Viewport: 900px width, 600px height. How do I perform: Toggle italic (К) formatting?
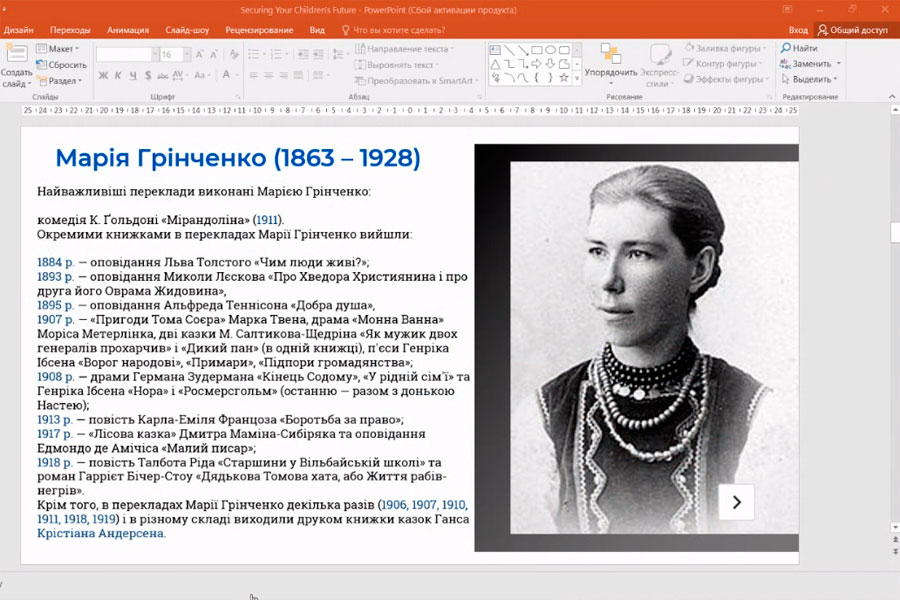pyautogui.click(x=117, y=75)
